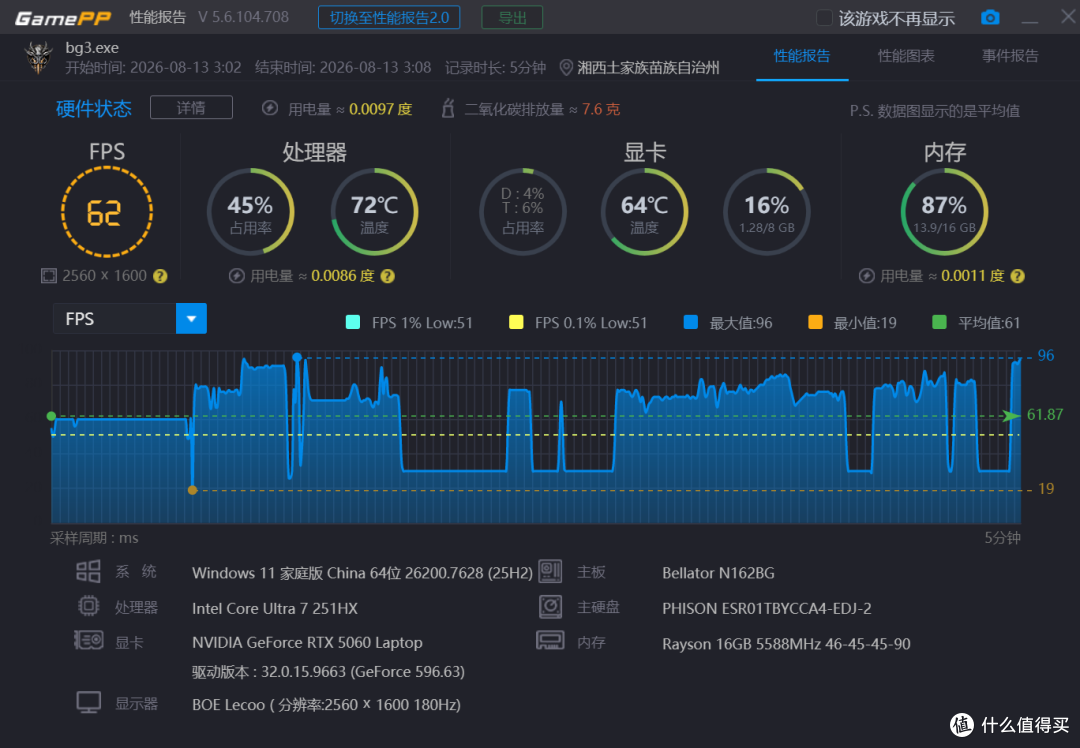The width and height of the screenshot is (1080, 748).
Task: Switch to the 事件报告 tab
Action: (1010, 56)
